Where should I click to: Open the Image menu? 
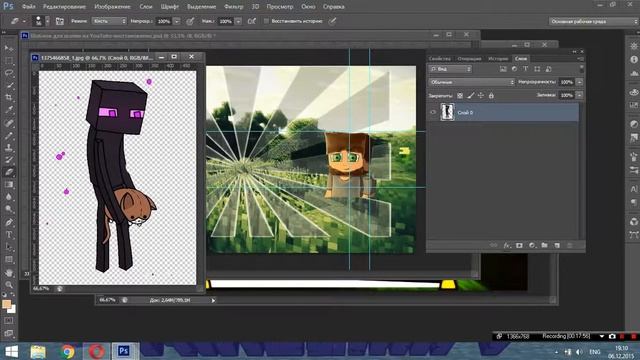(x=112, y=7)
